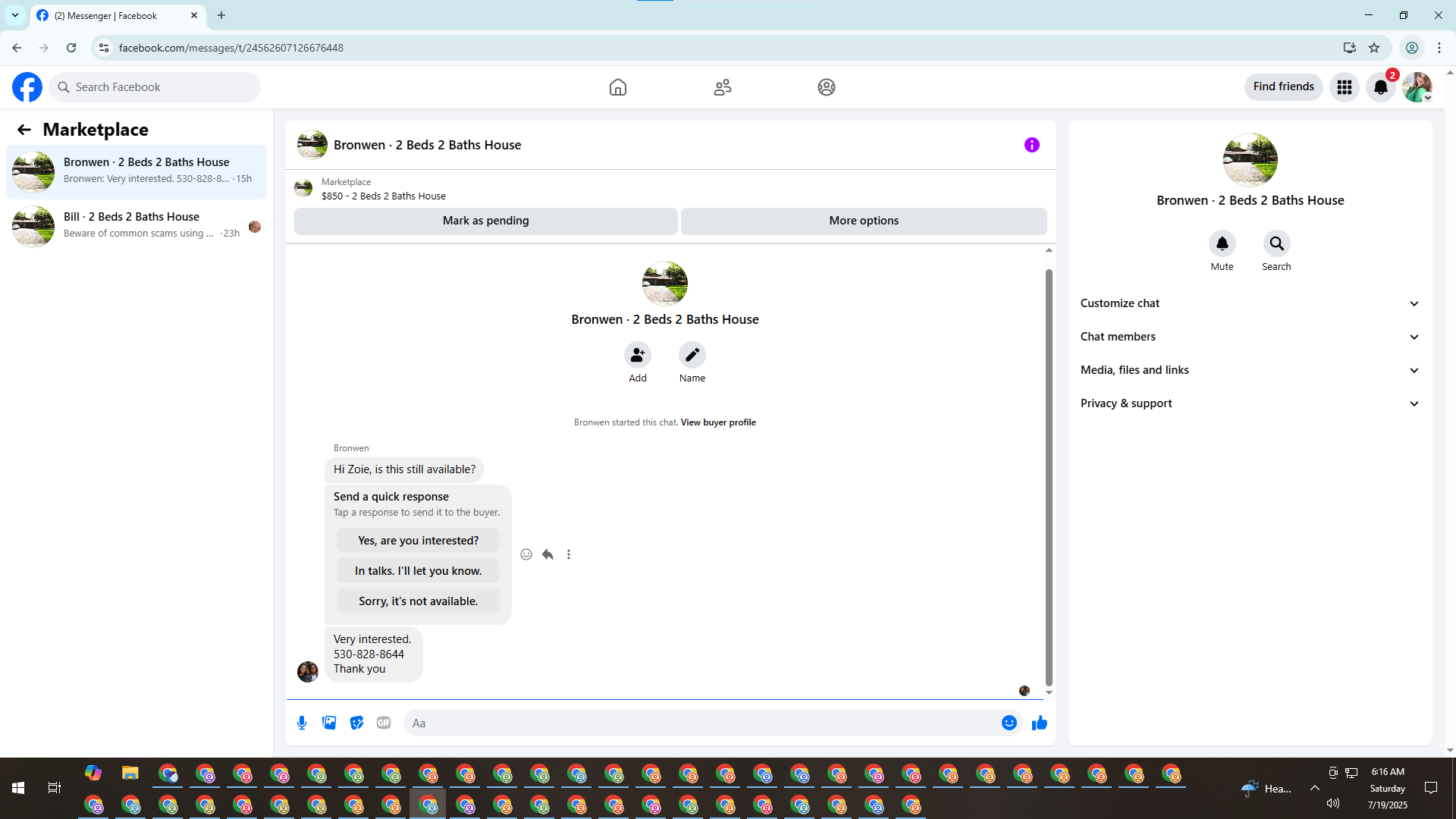Click the voice clip microphone icon
This screenshot has height=819, width=1456.
coord(302,723)
